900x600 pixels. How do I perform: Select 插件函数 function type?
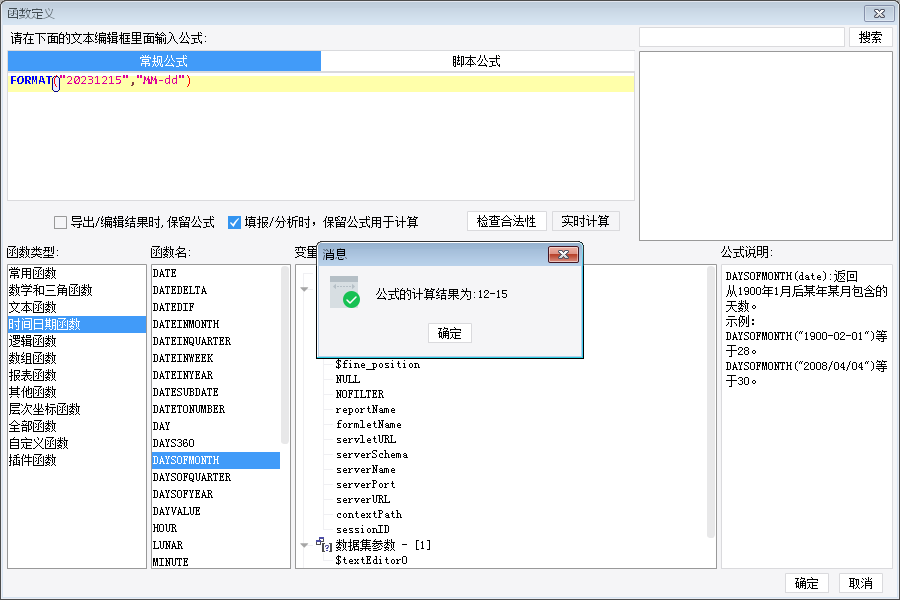point(77,460)
